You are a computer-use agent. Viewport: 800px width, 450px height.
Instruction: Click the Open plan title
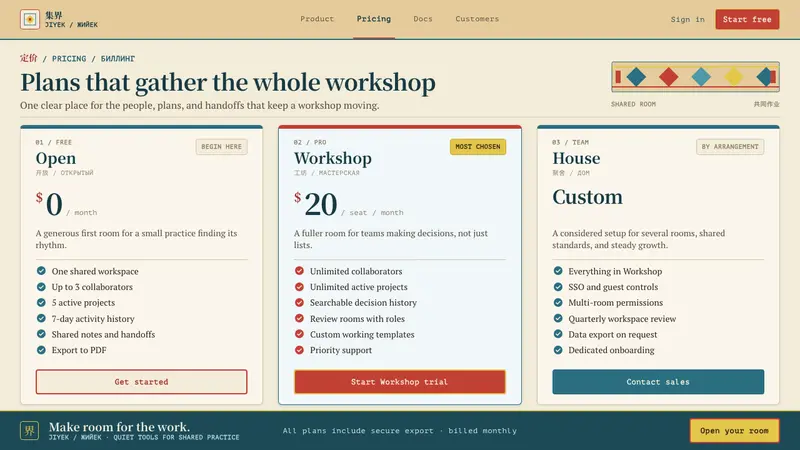[x=56, y=158]
